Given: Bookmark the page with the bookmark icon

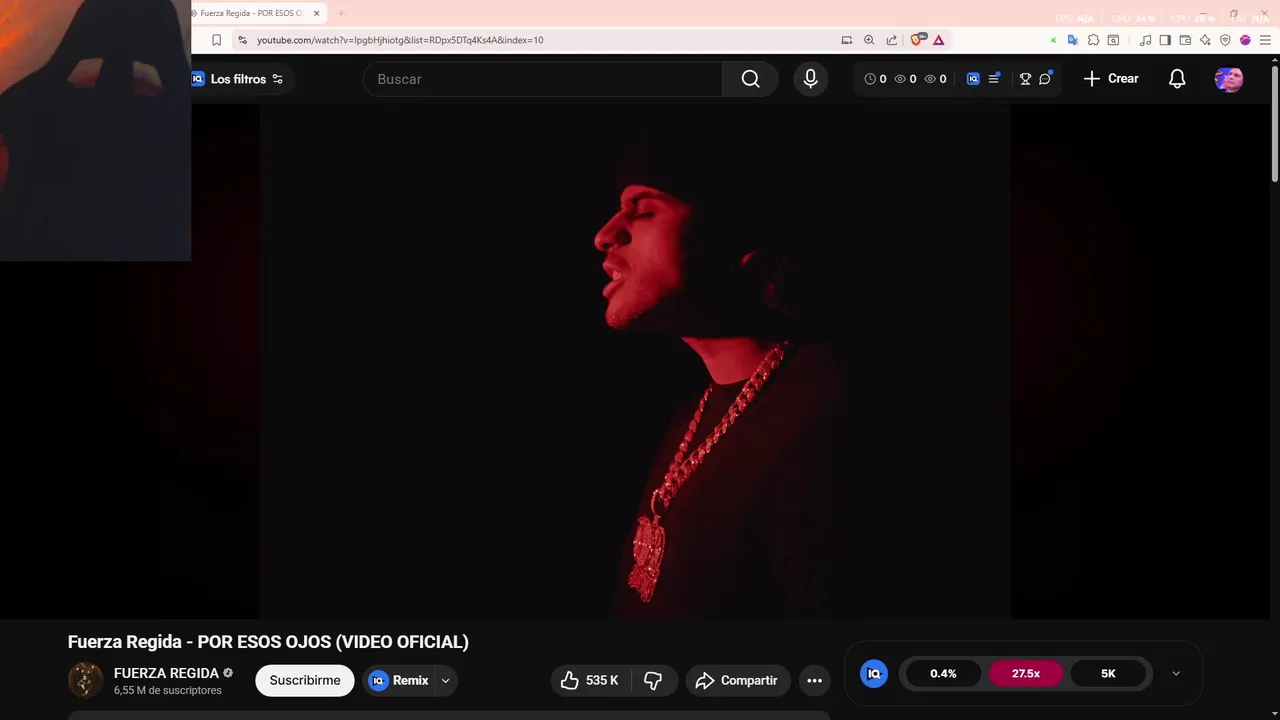Looking at the screenshot, I should tap(216, 40).
